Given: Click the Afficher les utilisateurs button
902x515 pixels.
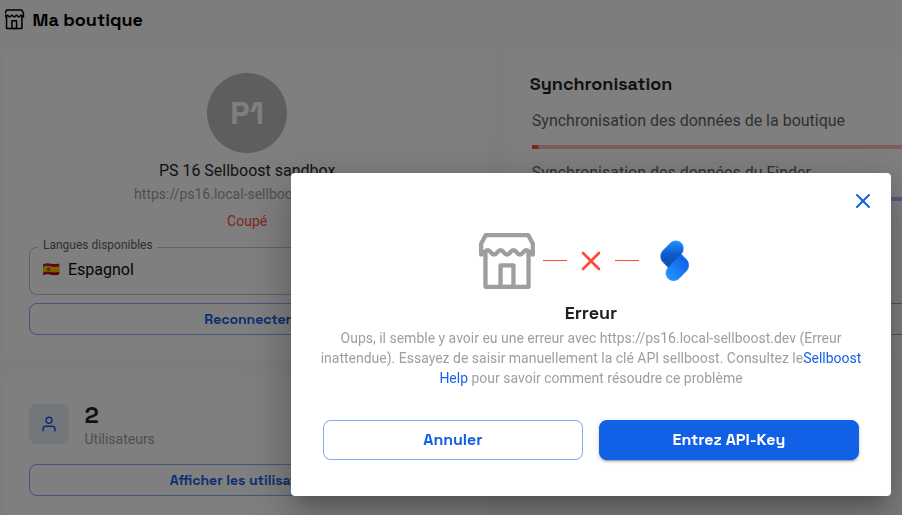Looking at the screenshot, I should [x=161, y=480].
